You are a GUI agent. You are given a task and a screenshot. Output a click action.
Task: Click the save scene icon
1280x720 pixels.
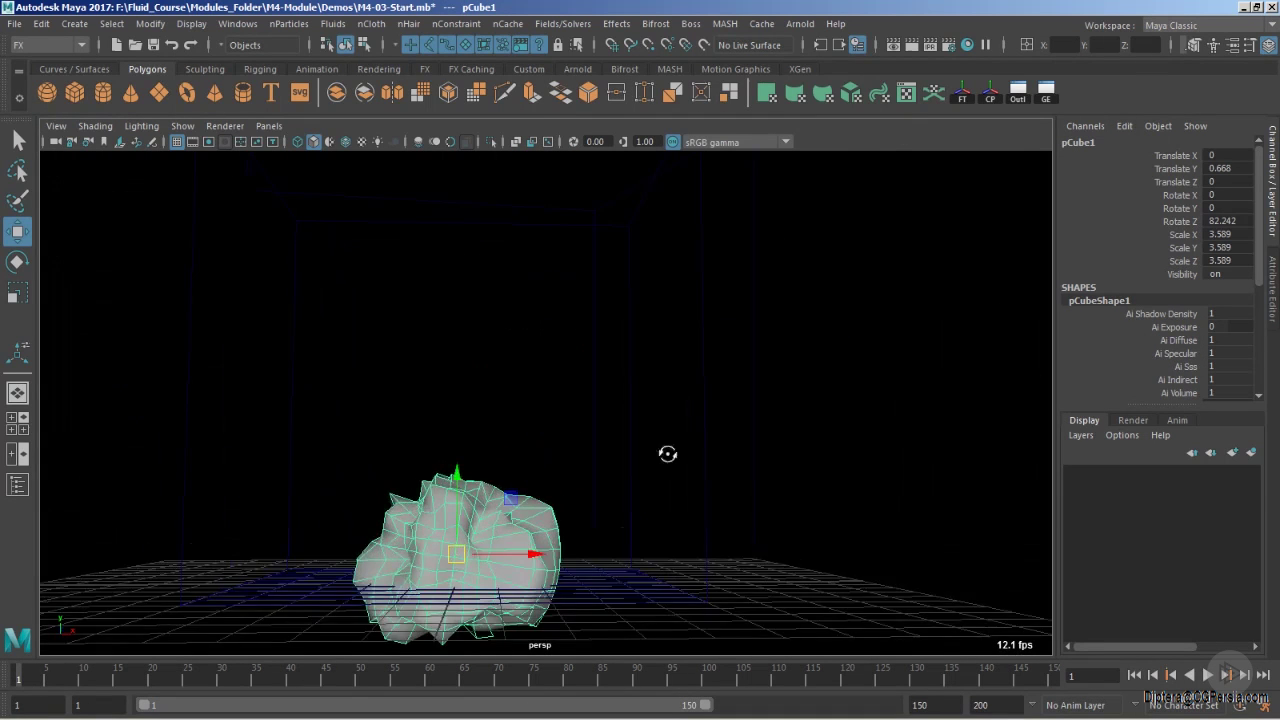(153, 45)
